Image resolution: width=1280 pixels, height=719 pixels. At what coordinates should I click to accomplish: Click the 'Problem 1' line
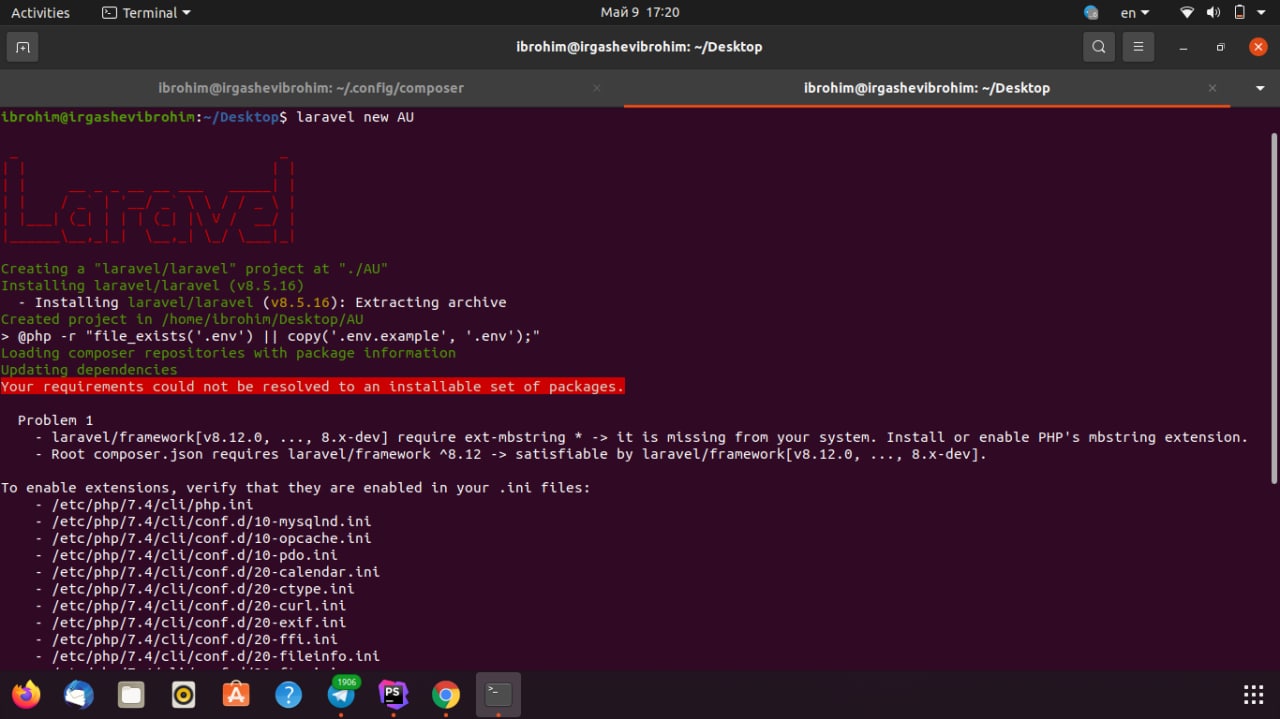55,420
